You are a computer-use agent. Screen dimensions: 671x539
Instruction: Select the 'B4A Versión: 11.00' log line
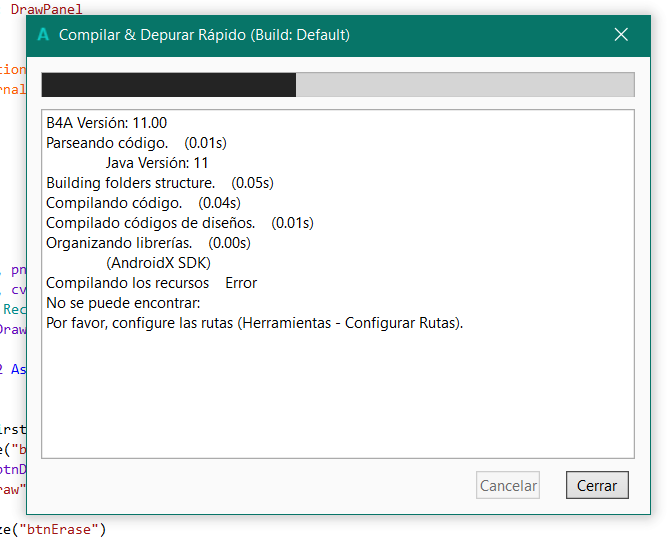[x=107, y=123]
